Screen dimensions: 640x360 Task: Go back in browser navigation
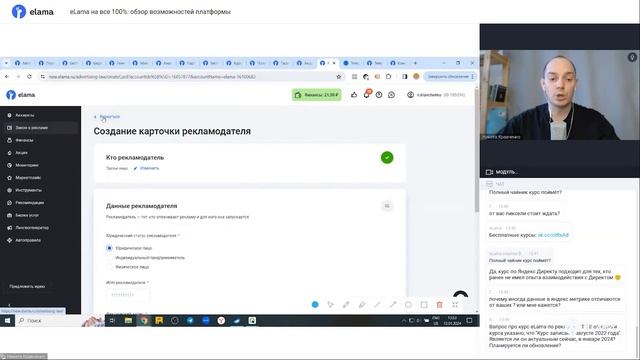click(x=7, y=76)
